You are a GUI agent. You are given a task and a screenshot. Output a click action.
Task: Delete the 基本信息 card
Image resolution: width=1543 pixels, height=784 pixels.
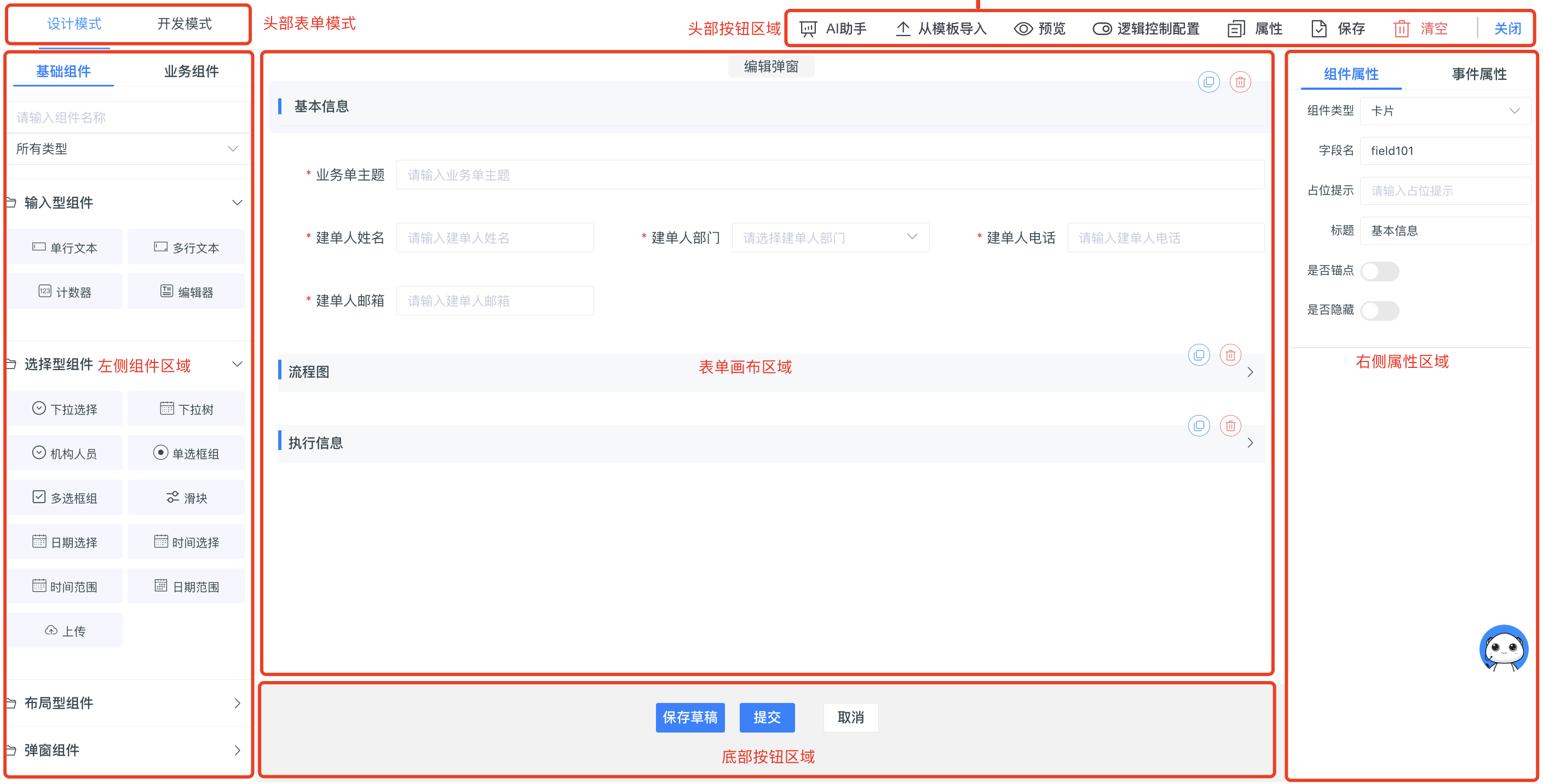(x=1240, y=82)
